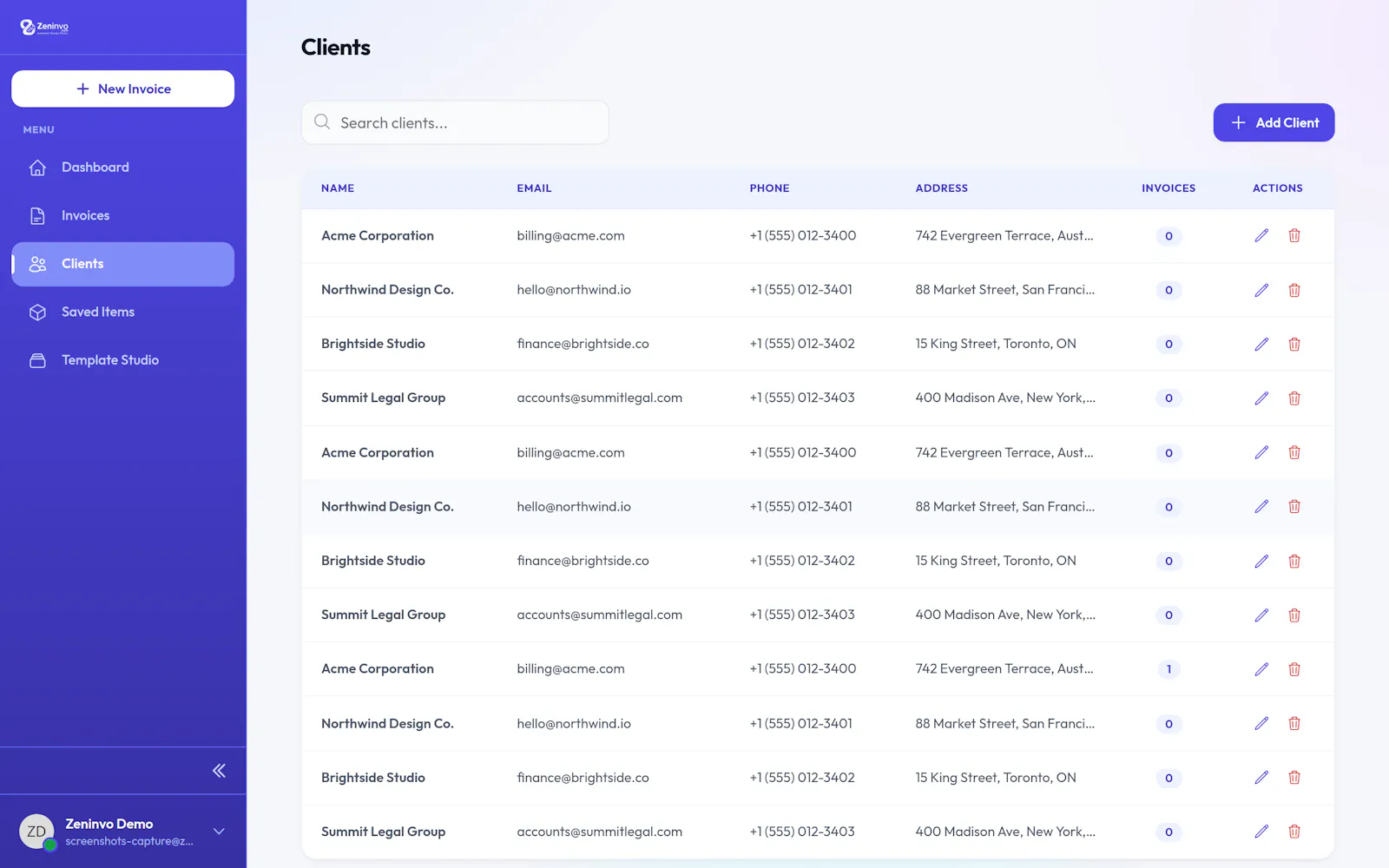1389x868 pixels.
Task: Click the ZD user avatar
Action: (x=36, y=832)
